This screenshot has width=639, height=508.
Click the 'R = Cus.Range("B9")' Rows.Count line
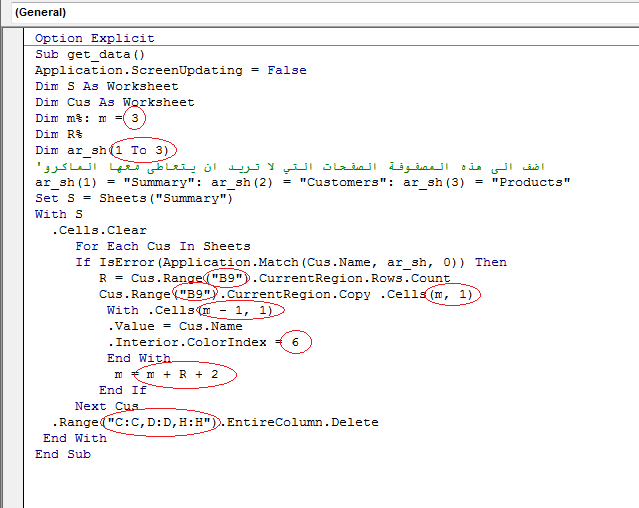tap(275, 278)
